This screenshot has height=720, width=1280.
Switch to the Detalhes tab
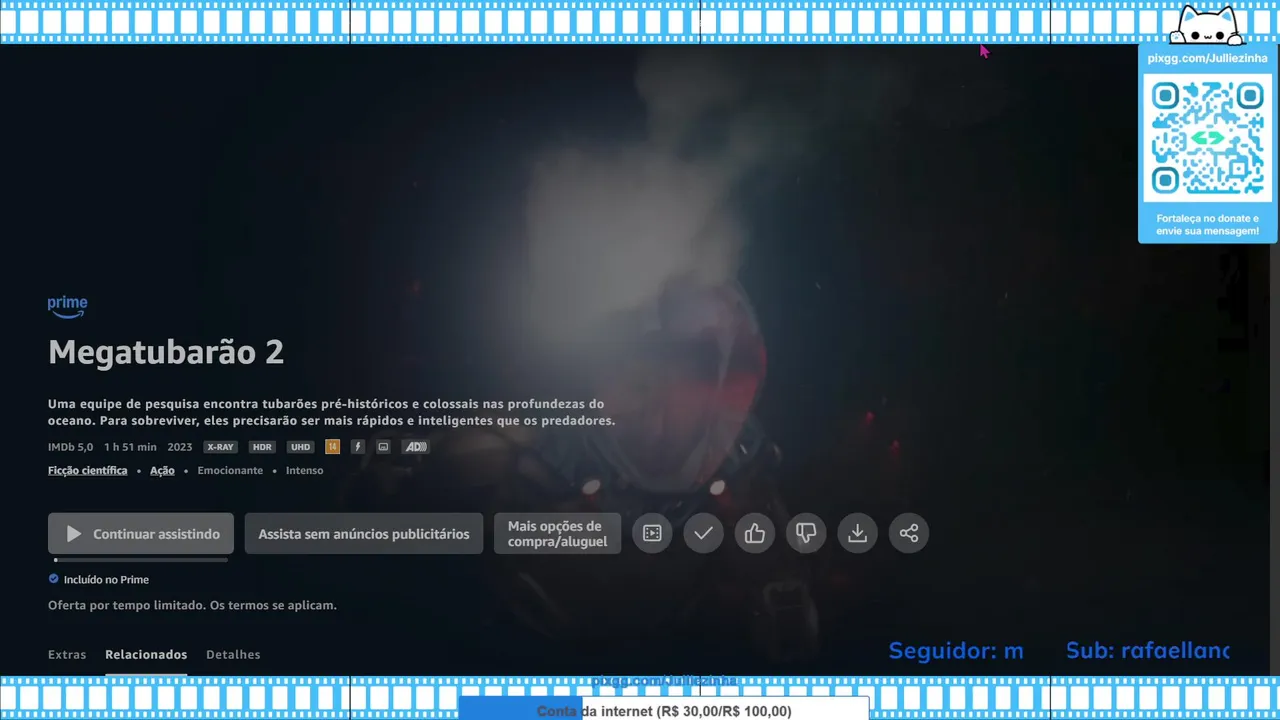pyautogui.click(x=233, y=655)
